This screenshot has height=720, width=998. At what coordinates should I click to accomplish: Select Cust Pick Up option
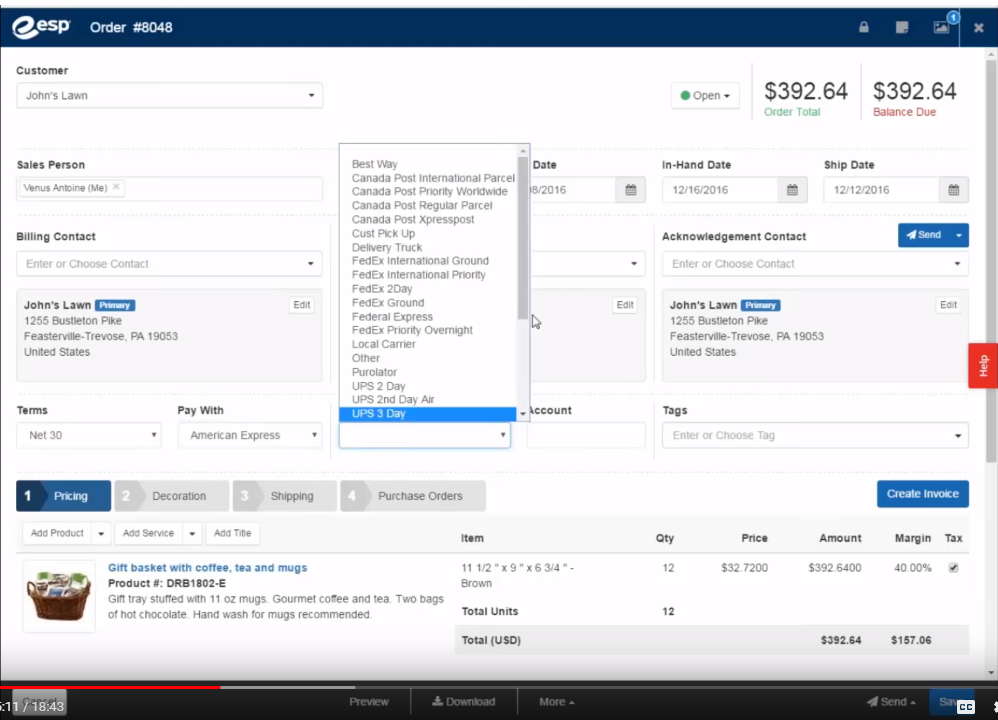(x=383, y=234)
